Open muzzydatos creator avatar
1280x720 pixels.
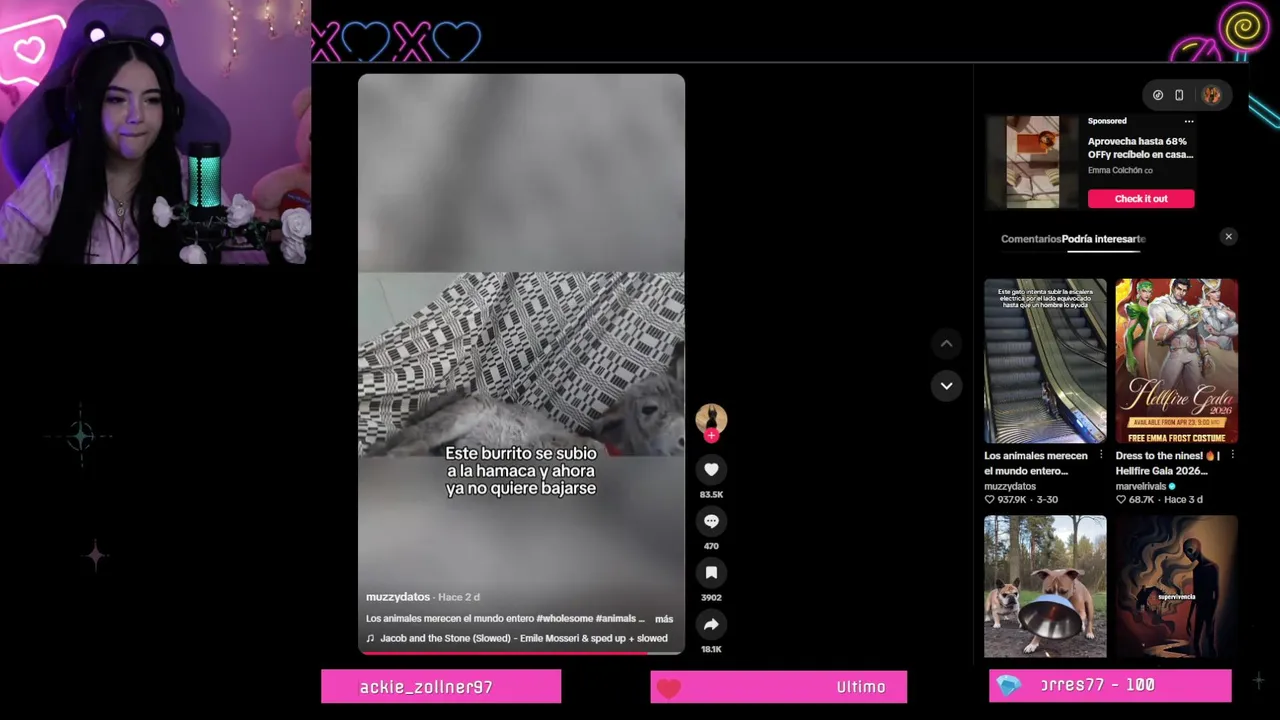click(711, 418)
